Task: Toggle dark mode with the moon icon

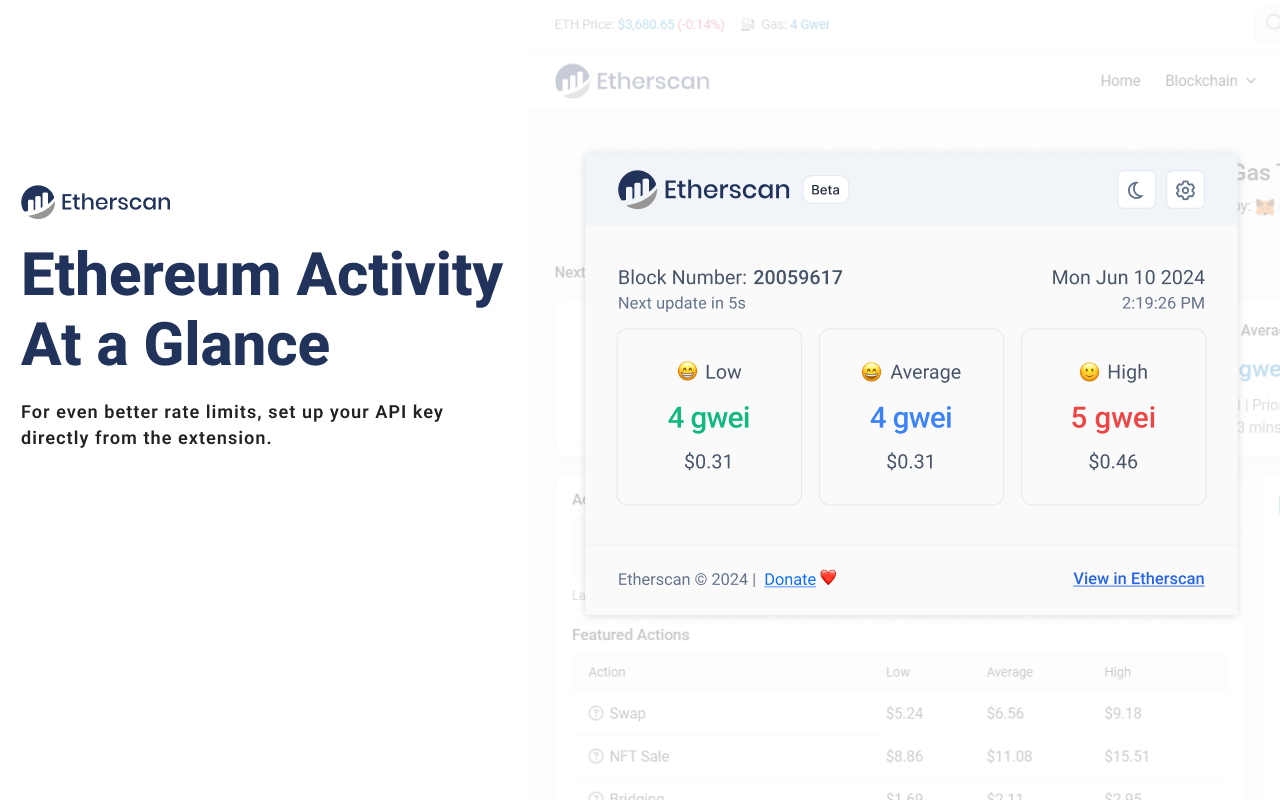Action: tap(1136, 189)
